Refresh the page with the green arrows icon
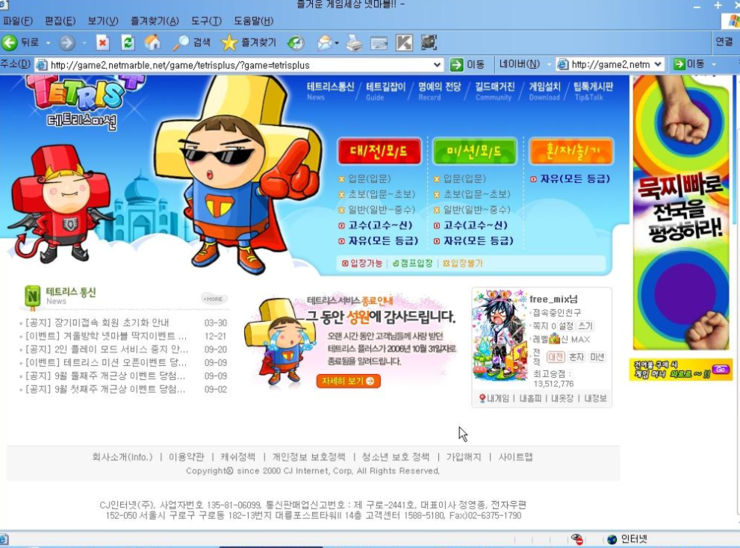The width and height of the screenshot is (740, 548). [127, 43]
